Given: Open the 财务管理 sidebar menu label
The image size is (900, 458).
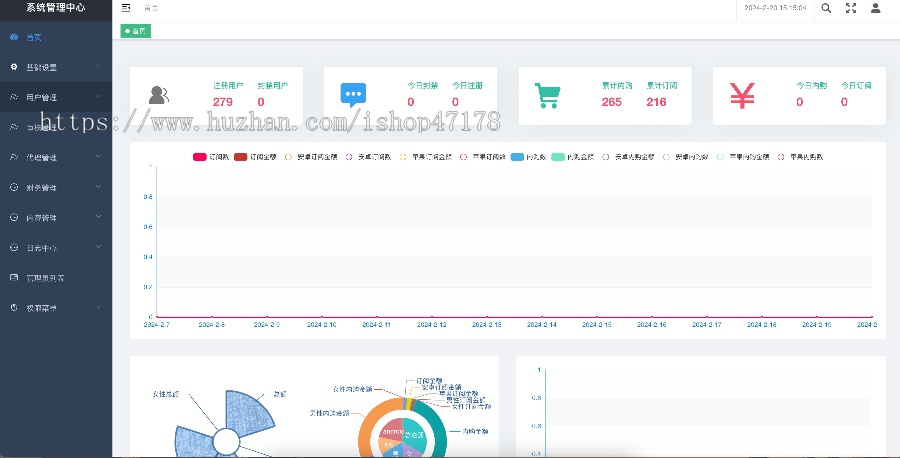Looking at the screenshot, I should click(x=41, y=187).
